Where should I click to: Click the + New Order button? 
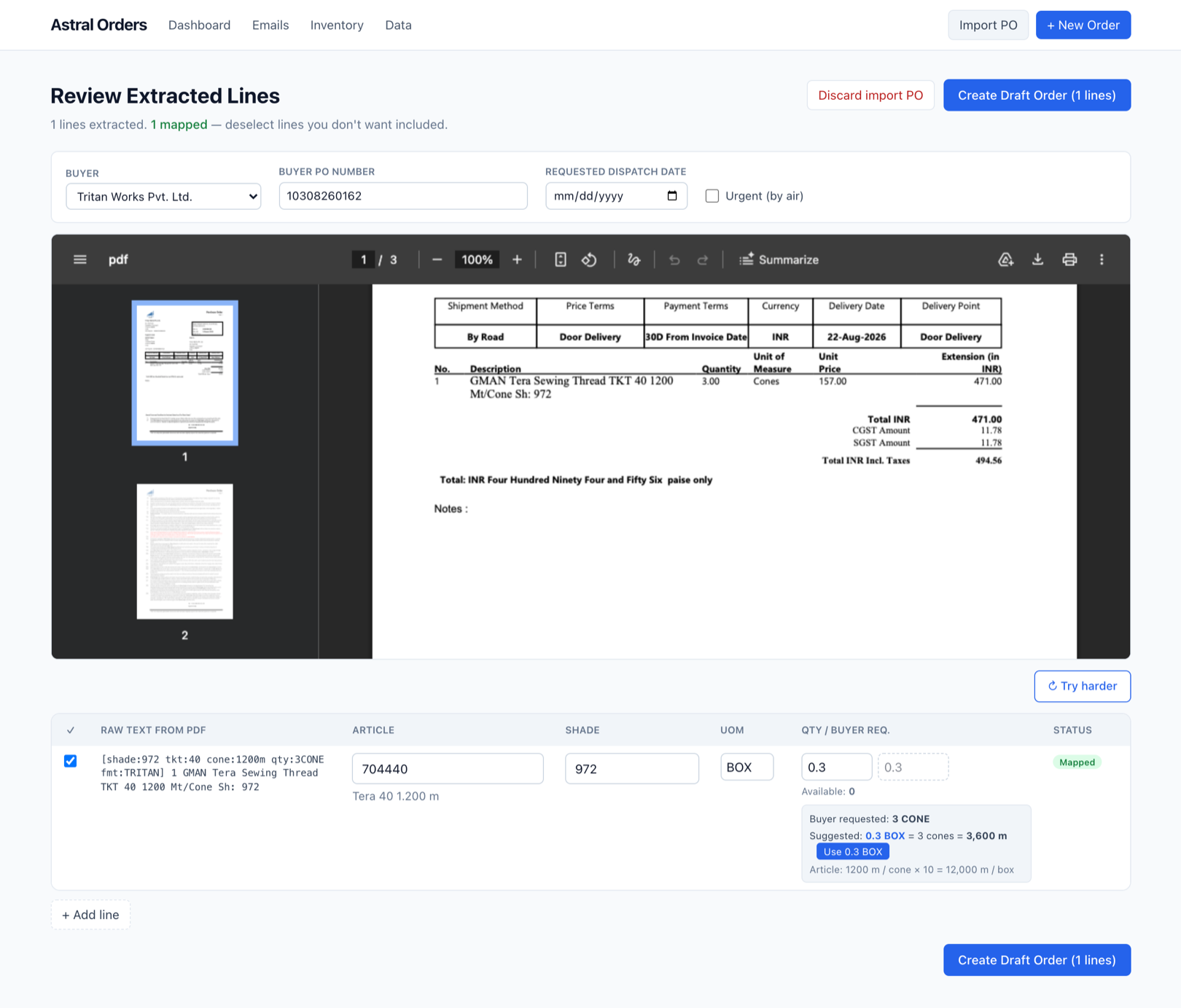pos(1083,25)
